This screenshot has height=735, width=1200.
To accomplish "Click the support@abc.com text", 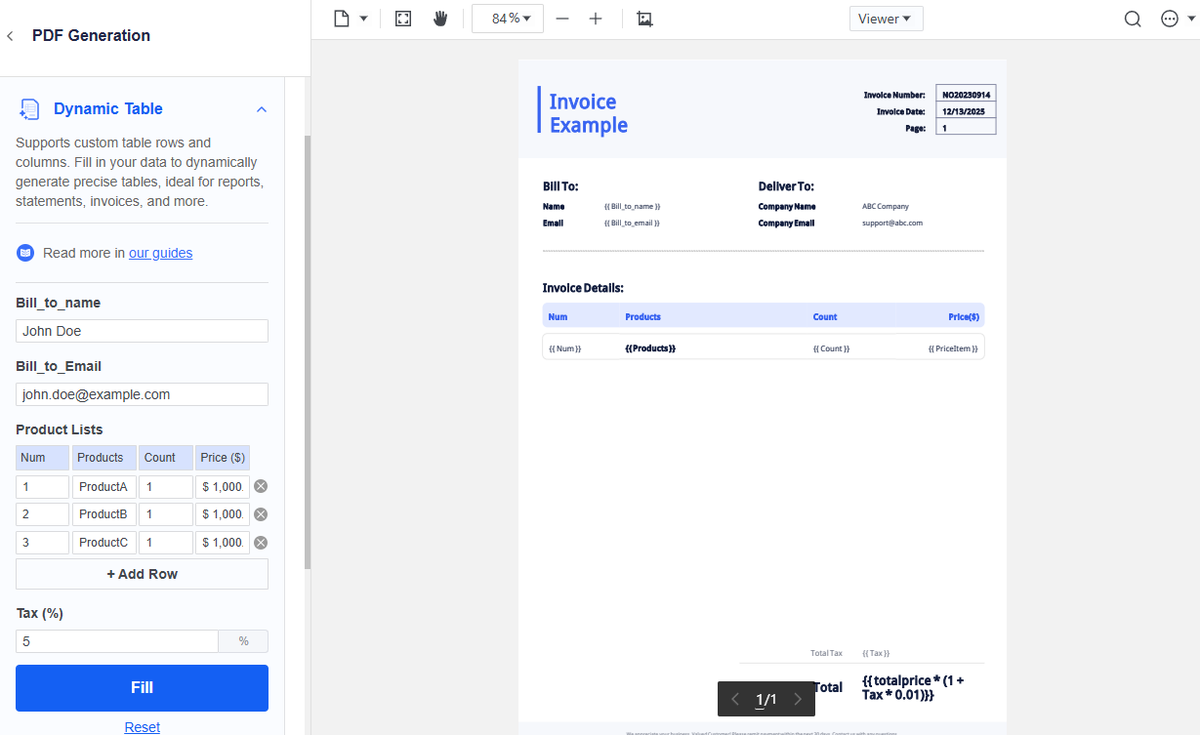I will pos(892,223).
